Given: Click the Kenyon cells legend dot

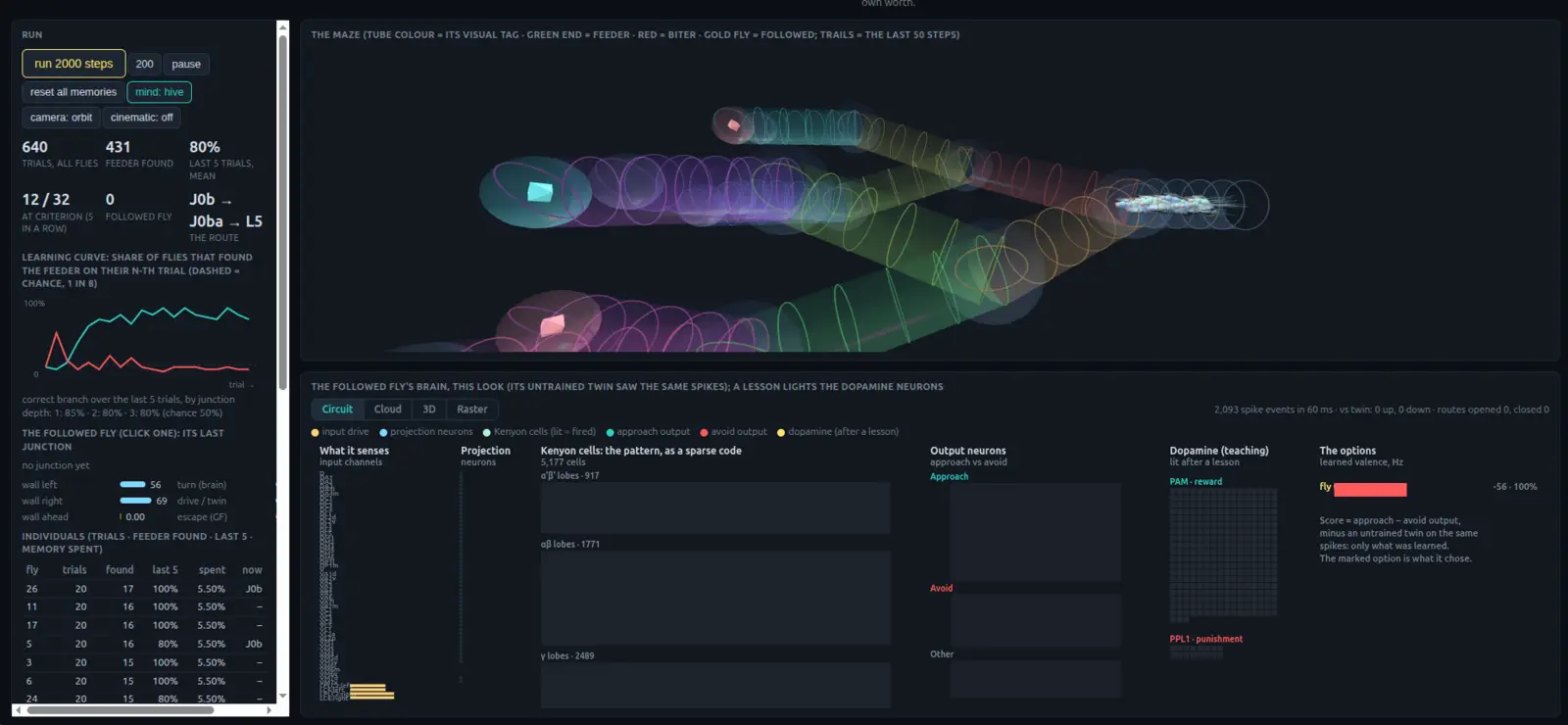Looking at the screenshot, I should click(487, 432).
